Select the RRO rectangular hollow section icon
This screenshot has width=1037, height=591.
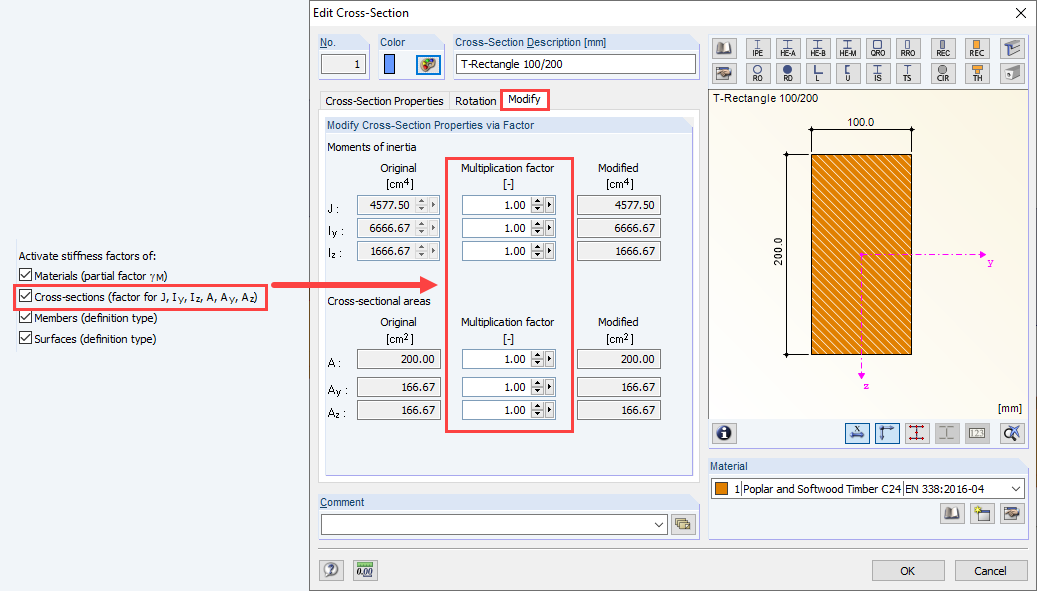click(x=907, y=48)
